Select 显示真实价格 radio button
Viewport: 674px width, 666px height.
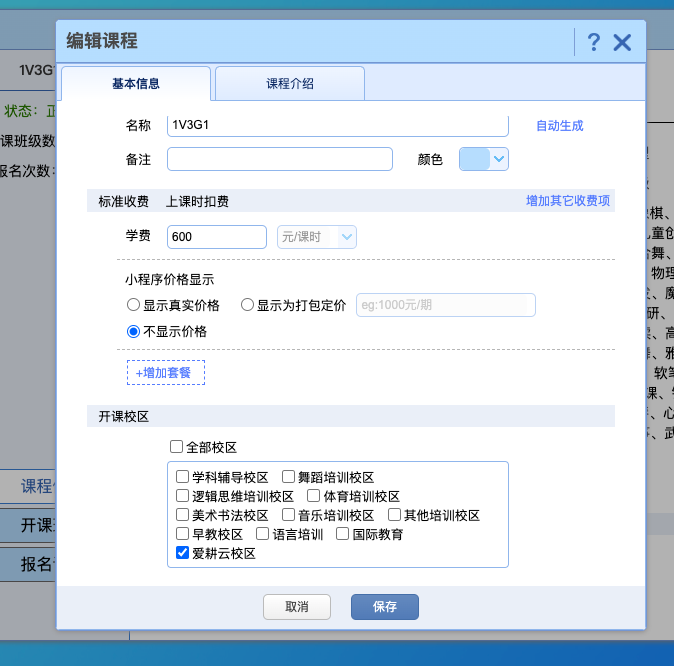[133, 305]
